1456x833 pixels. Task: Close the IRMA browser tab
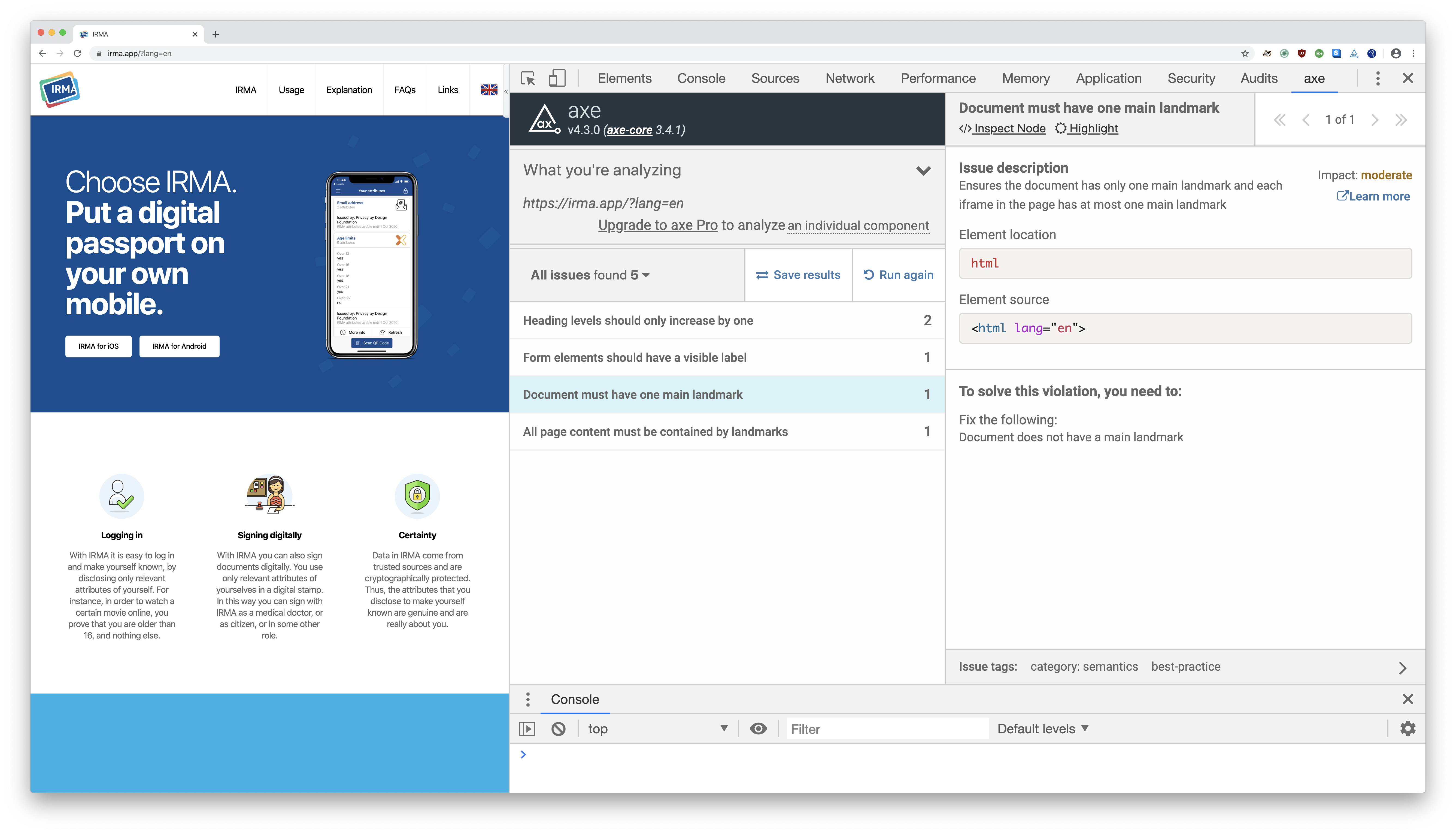coord(195,34)
